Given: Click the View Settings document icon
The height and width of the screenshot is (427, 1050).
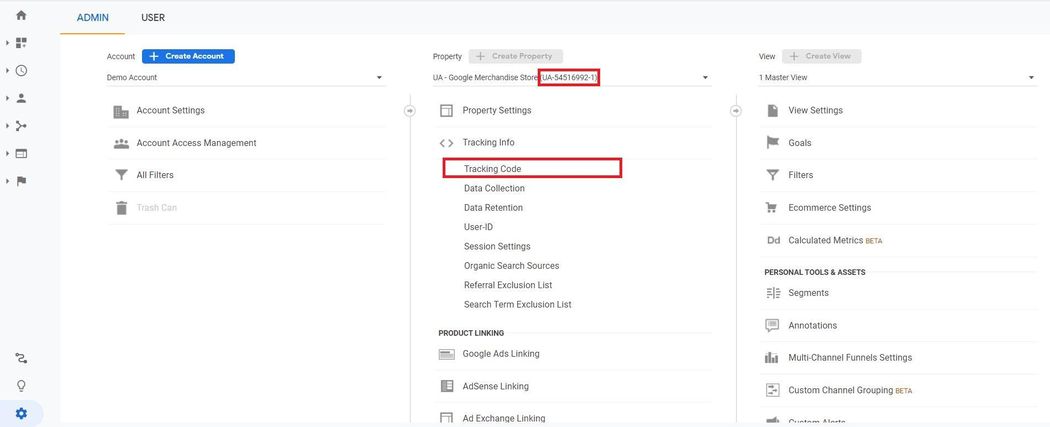Looking at the screenshot, I should click(773, 110).
